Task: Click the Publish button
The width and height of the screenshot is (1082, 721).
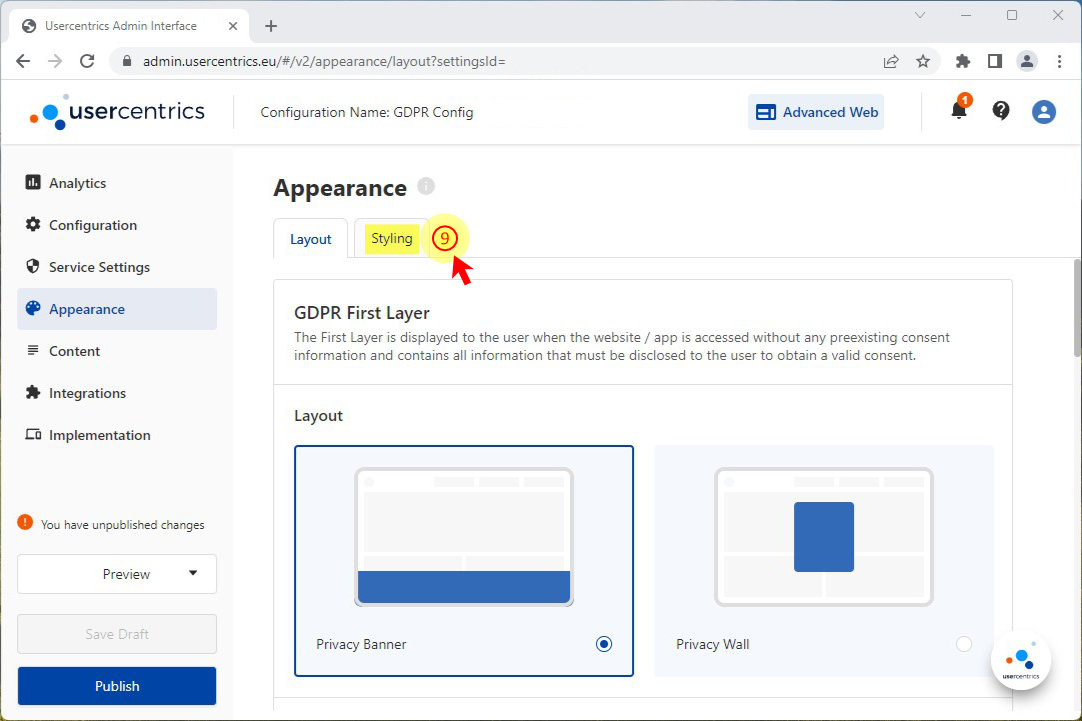Action: point(117,686)
